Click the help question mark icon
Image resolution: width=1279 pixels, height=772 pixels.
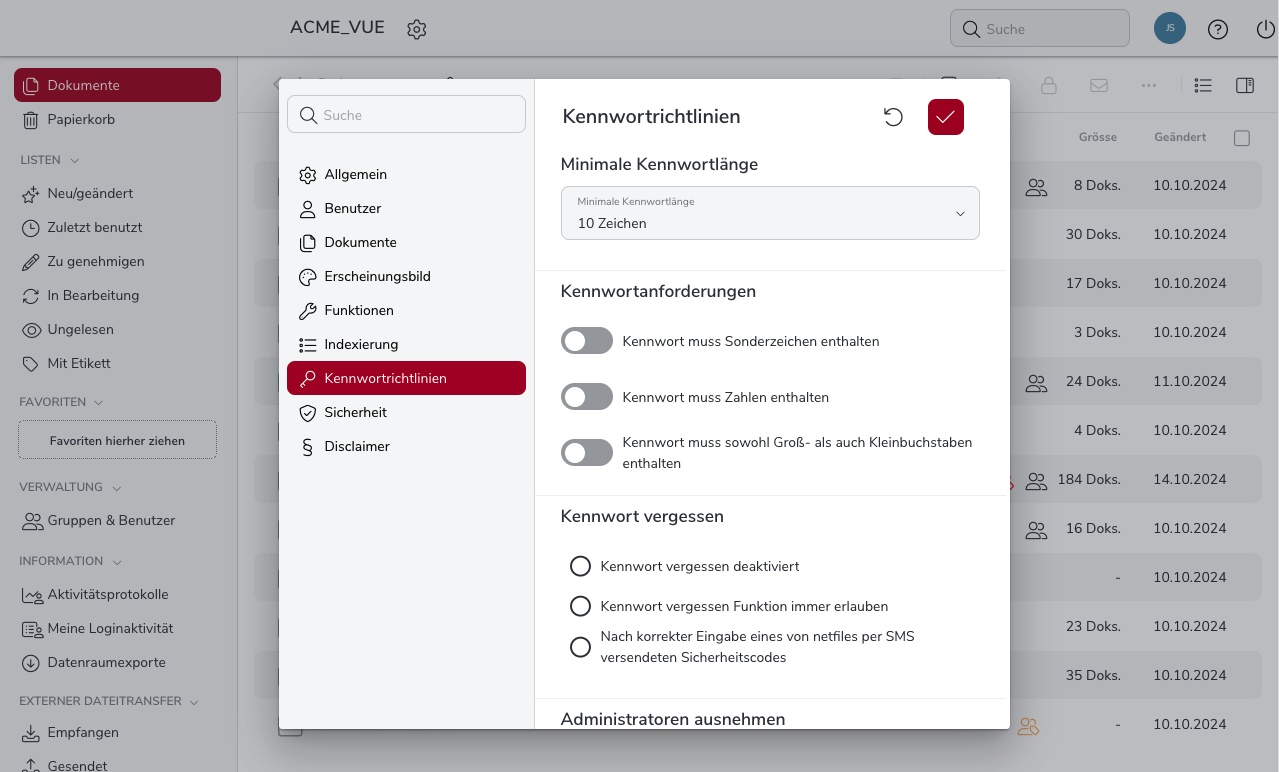[x=1217, y=29]
